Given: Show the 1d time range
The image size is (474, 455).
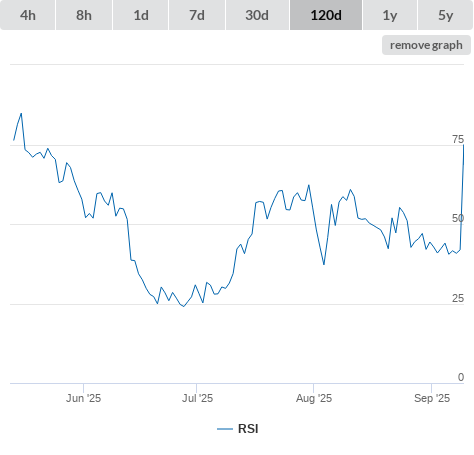Looking at the screenshot, I should [x=141, y=15].
